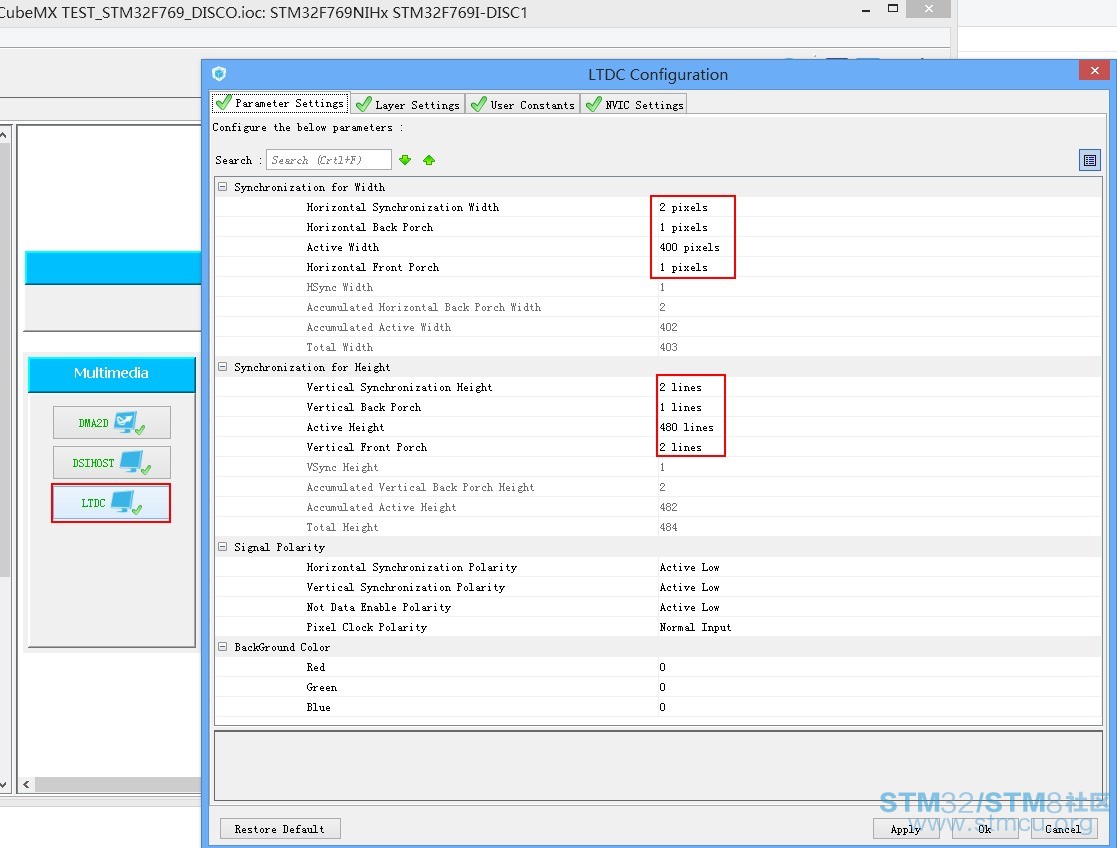Close the CubeMX main window
Screen dimensions: 1117x848
tap(928, 9)
